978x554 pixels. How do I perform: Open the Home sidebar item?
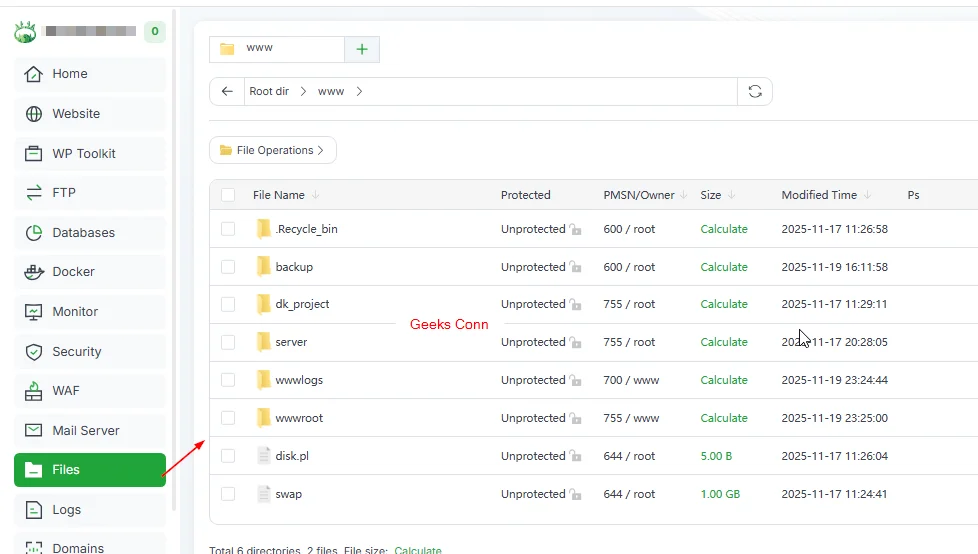[90, 74]
